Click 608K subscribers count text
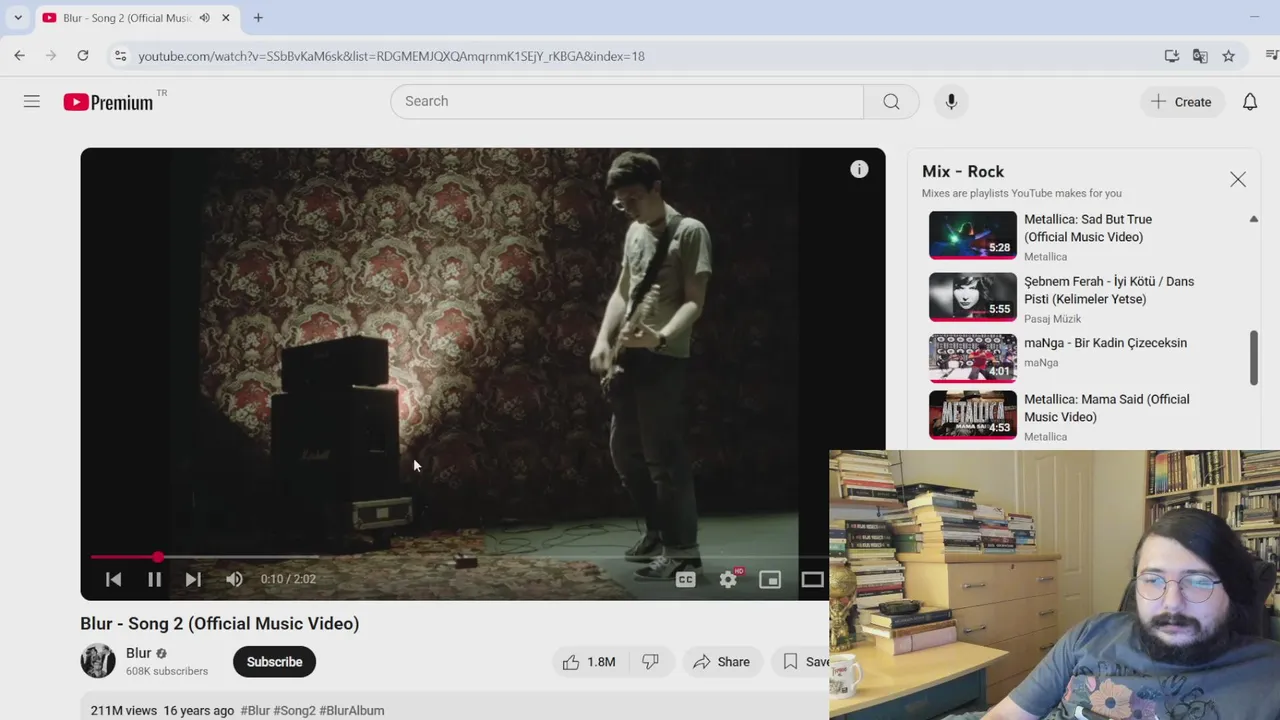The height and width of the screenshot is (720, 1280). [x=167, y=671]
